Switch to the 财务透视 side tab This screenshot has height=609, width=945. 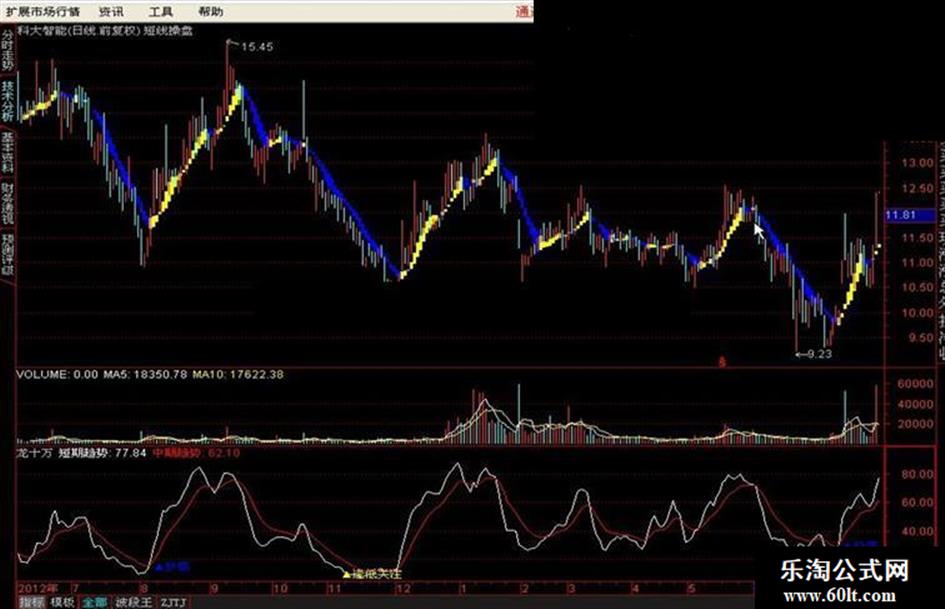7,204
